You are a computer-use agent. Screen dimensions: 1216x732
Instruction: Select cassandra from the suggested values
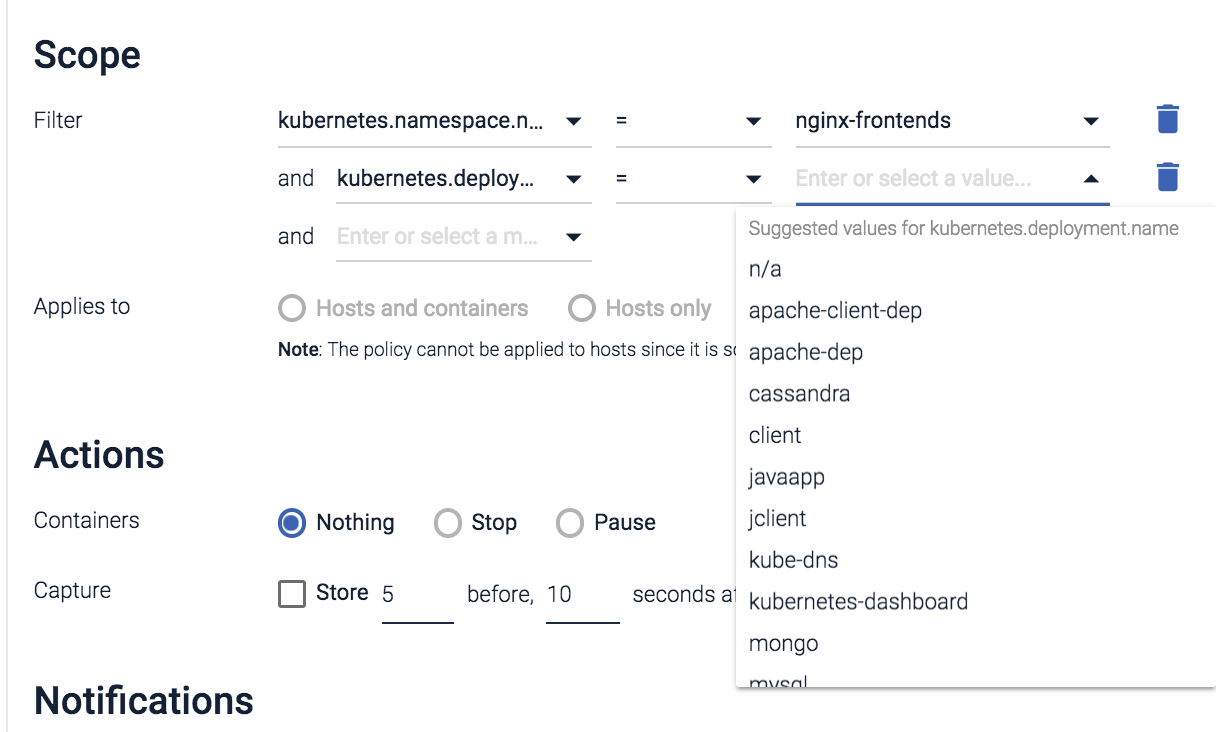tap(799, 393)
